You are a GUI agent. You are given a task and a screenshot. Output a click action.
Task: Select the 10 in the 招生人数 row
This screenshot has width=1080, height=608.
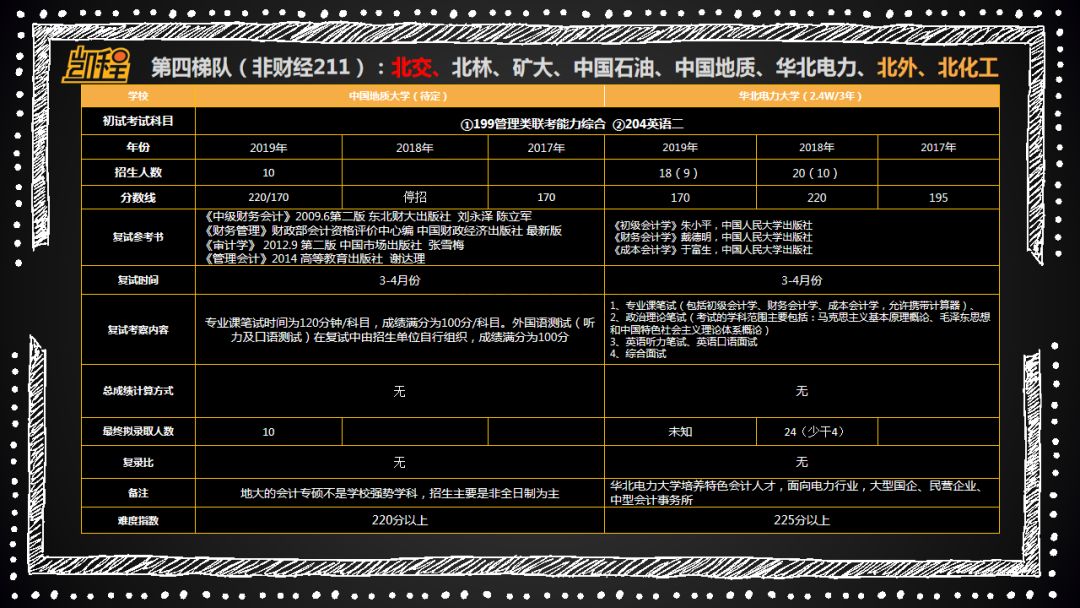269,173
